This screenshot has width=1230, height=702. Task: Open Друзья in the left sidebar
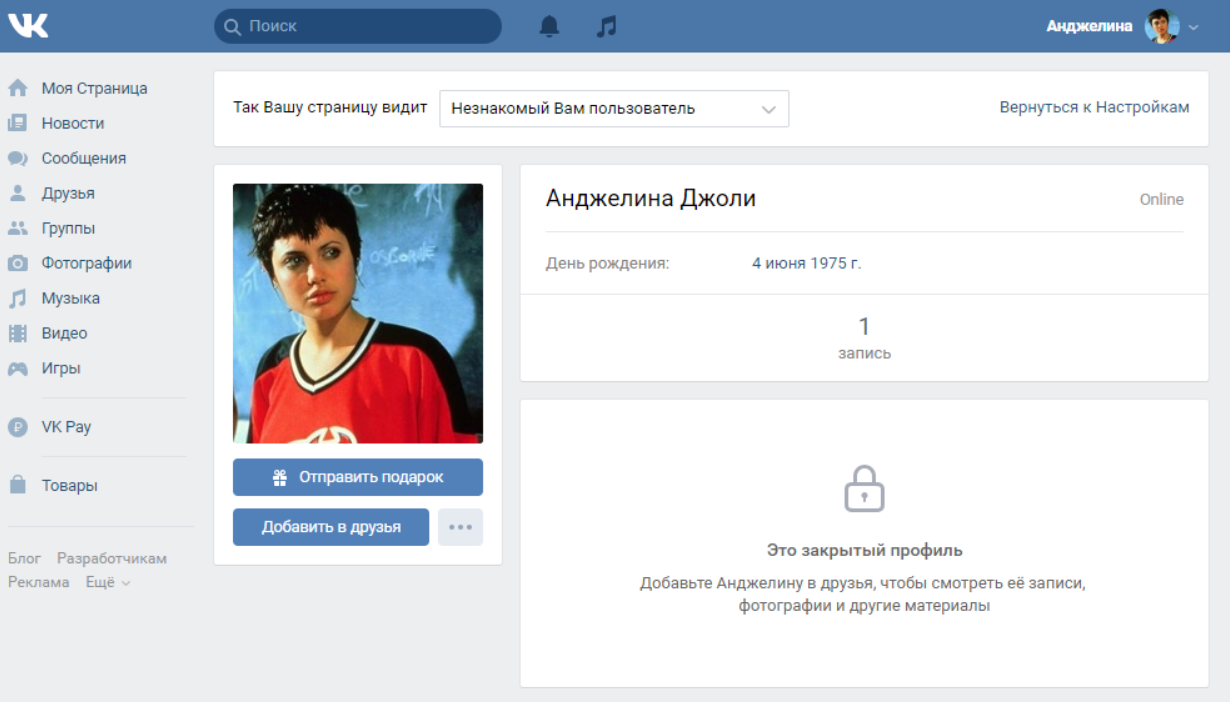68,193
